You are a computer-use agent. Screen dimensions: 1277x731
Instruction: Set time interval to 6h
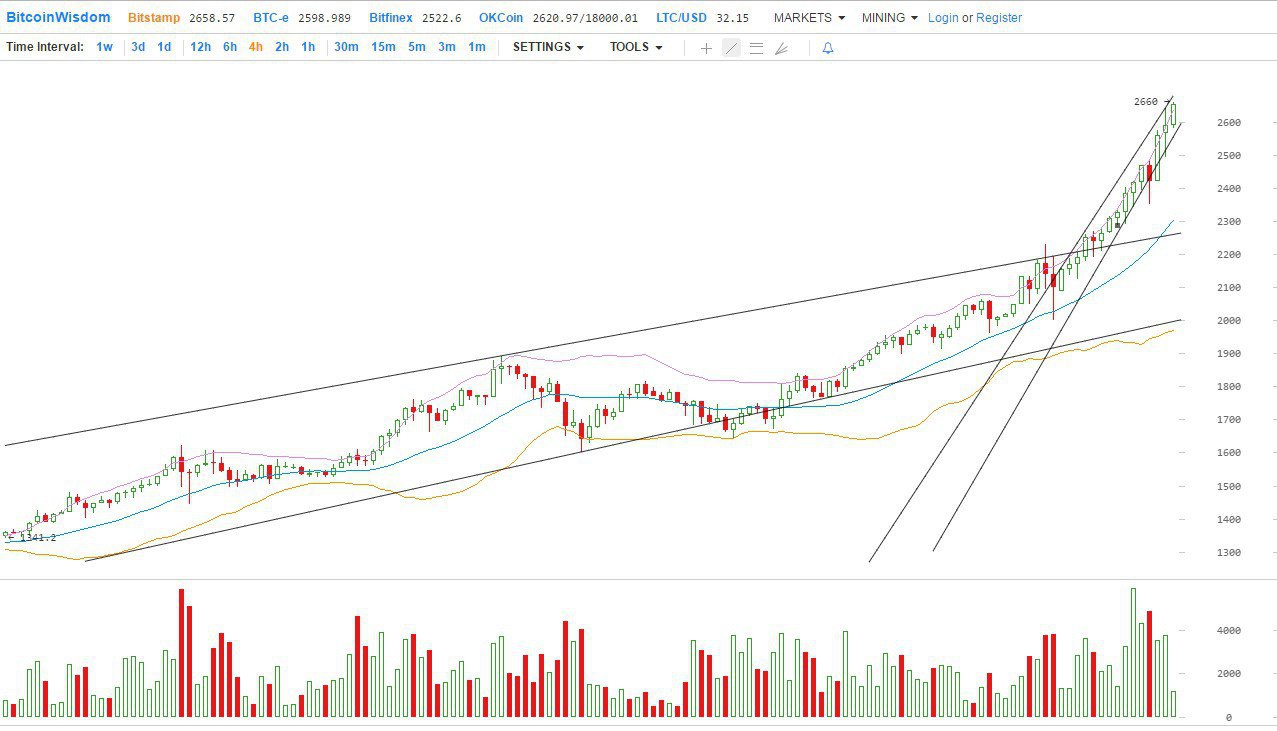pos(230,47)
